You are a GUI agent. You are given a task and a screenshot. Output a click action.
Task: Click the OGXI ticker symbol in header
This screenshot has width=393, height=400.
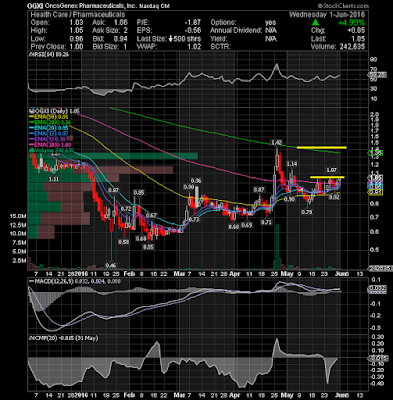36,6
